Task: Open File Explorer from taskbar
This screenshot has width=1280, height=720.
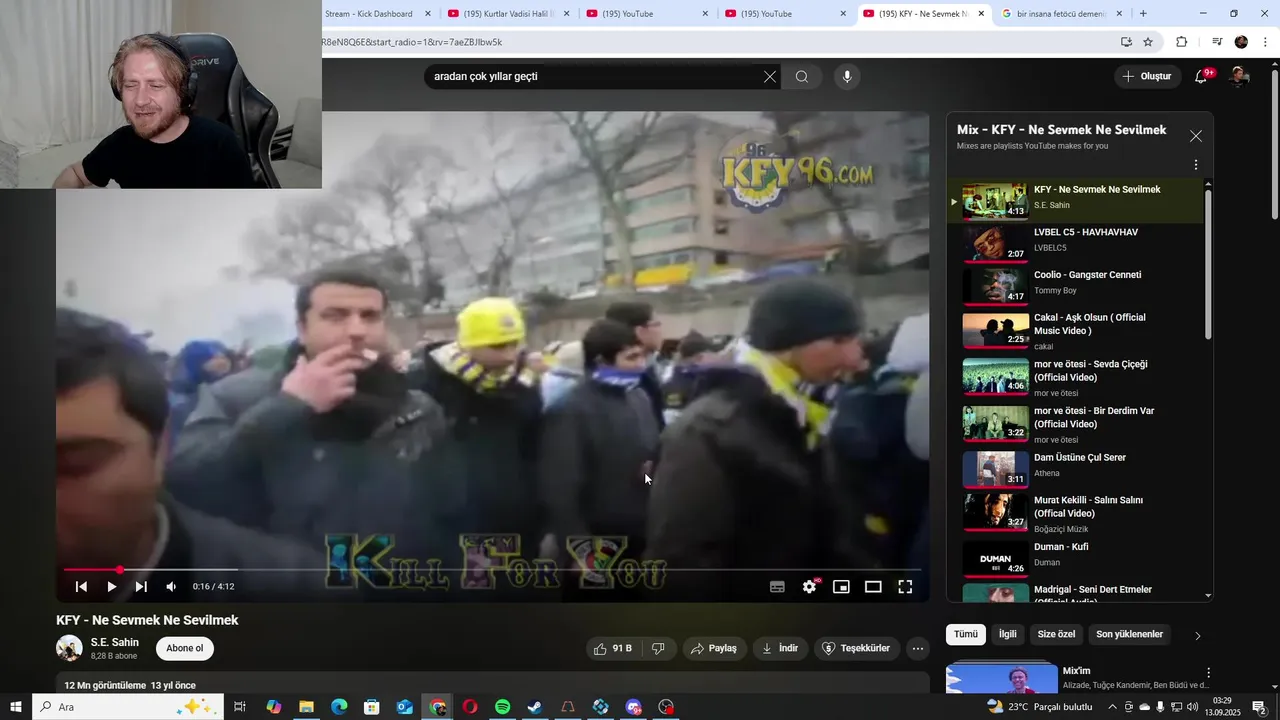Action: [306, 707]
